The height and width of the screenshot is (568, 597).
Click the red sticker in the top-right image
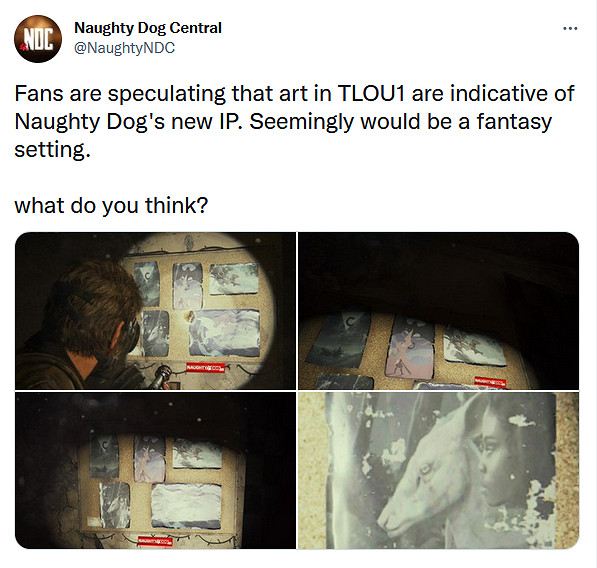490,381
